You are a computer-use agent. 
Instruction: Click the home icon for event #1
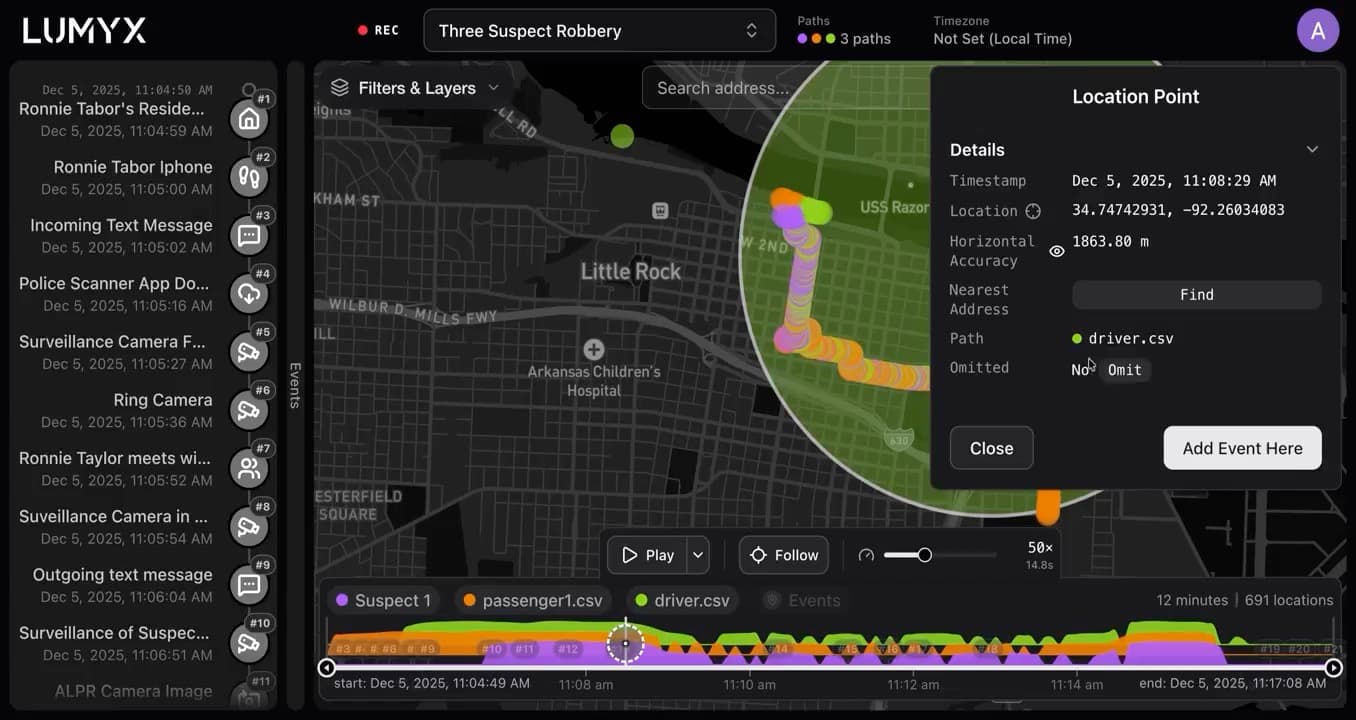pyautogui.click(x=249, y=120)
